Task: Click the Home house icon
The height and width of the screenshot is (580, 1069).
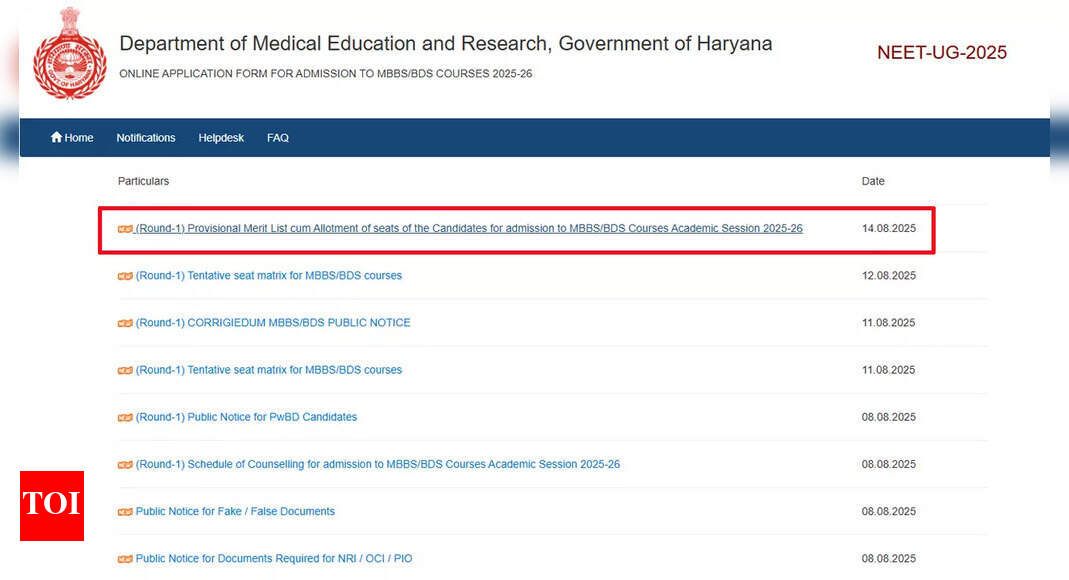Action: coord(56,137)
